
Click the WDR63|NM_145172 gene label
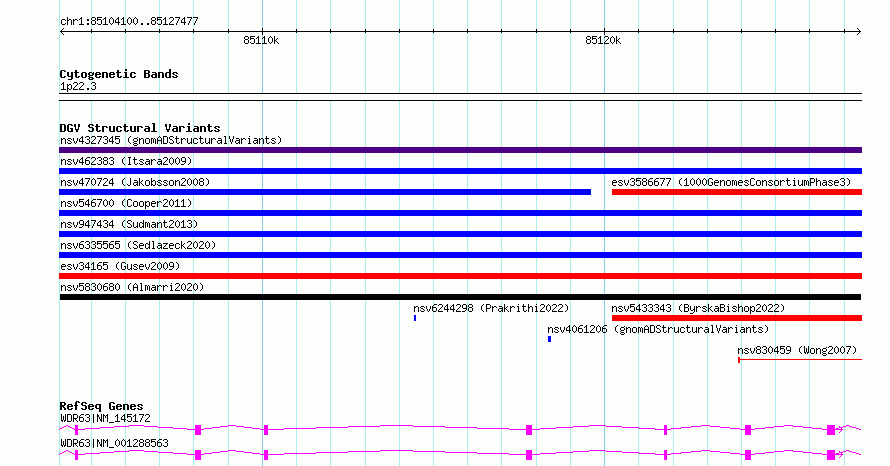coord(106,418)
